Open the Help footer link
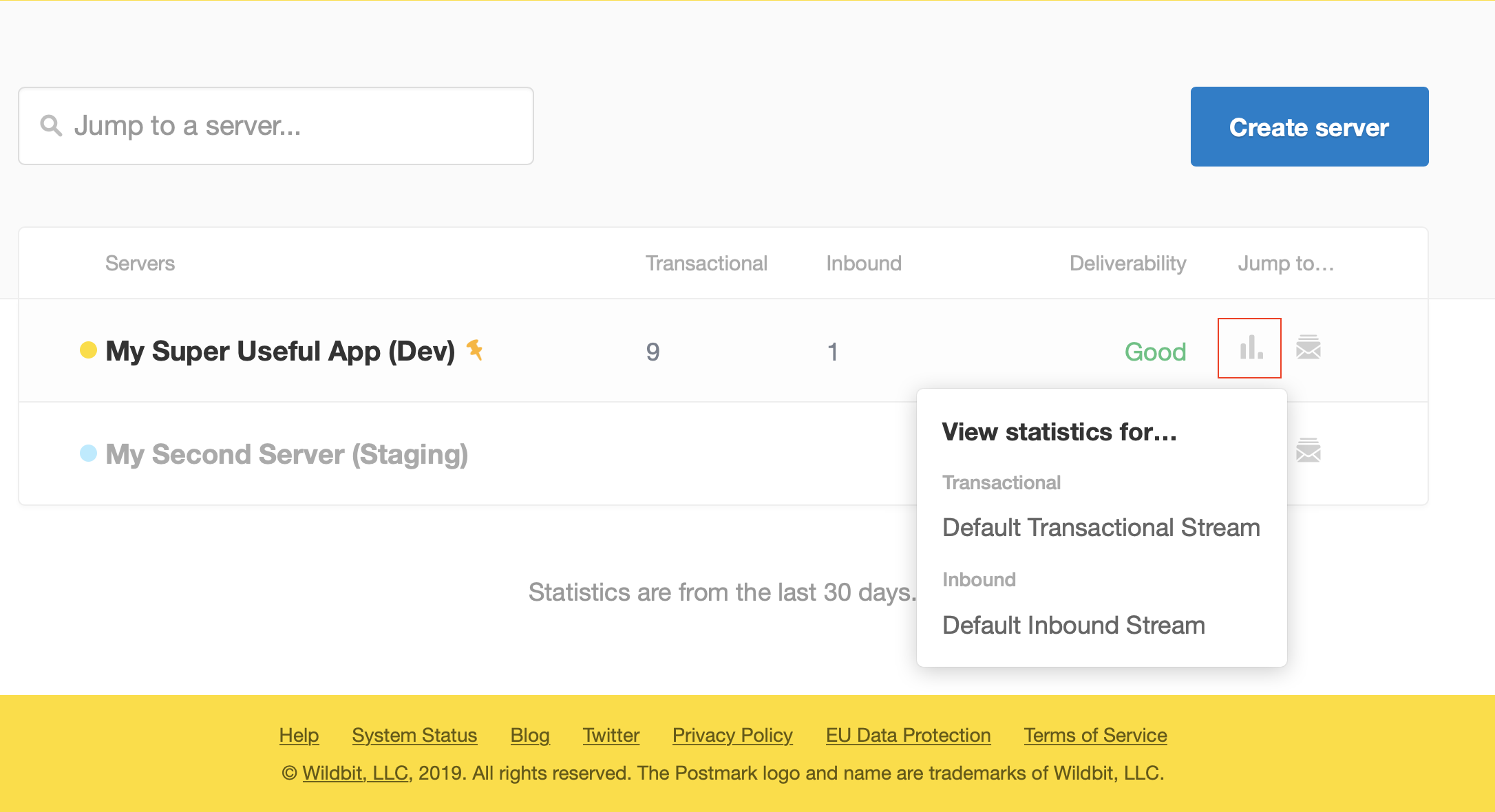Screen dimensions: 1495x812 pos(299,736)
